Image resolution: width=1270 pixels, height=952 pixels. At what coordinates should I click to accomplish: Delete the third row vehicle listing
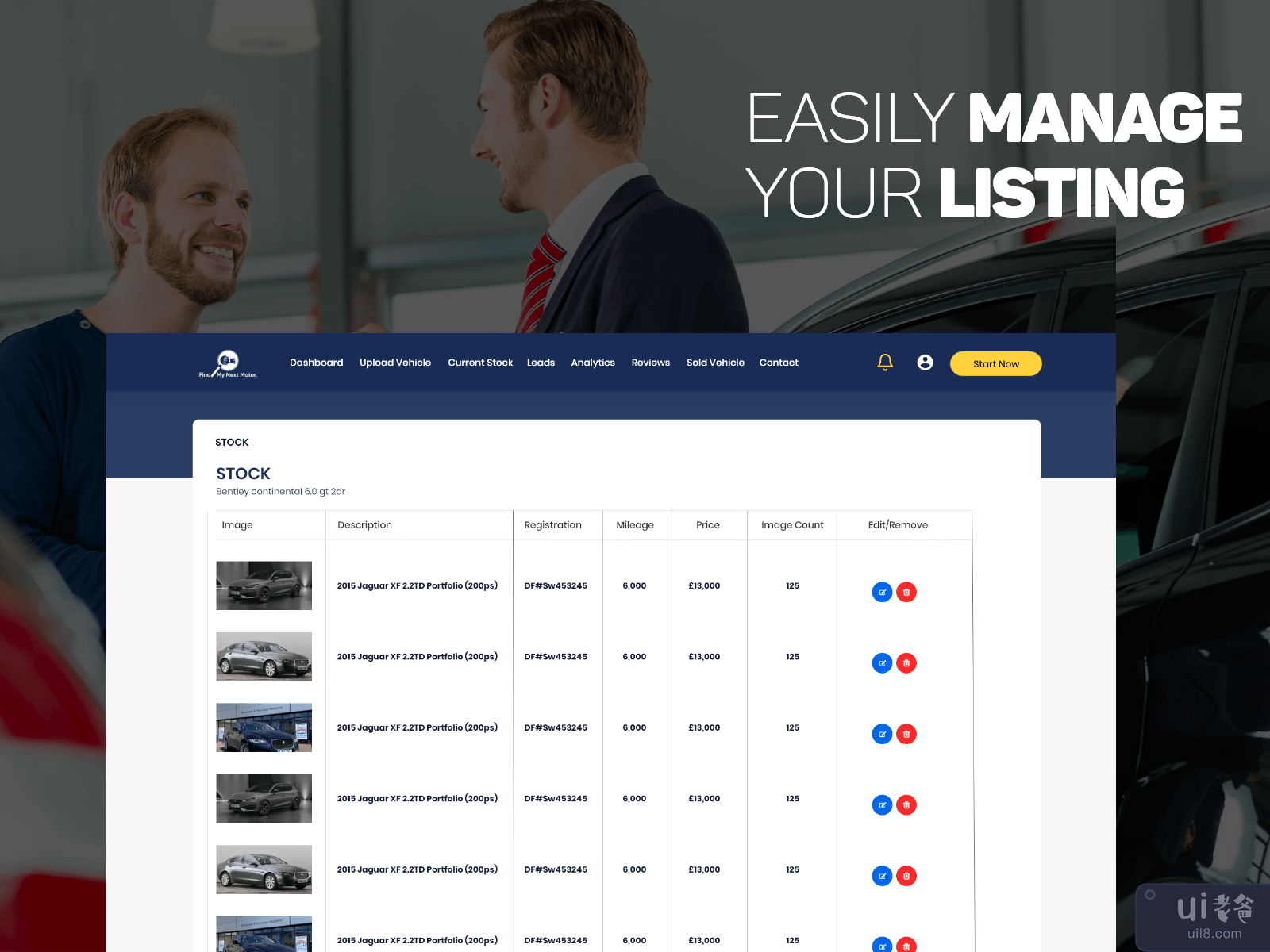pyautogui.click(x=906, y=735)
